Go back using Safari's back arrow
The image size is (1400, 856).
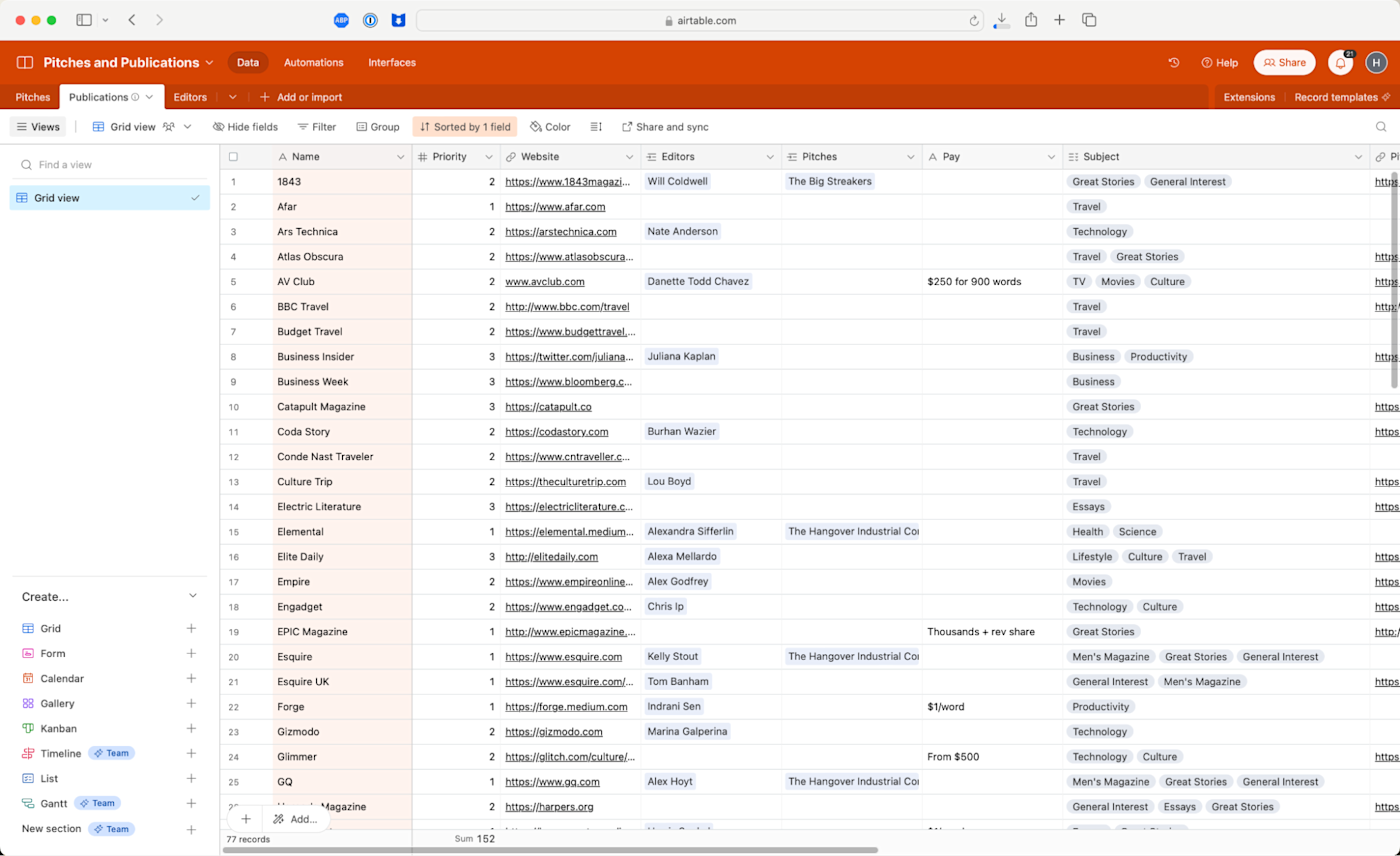coord(133,20)
